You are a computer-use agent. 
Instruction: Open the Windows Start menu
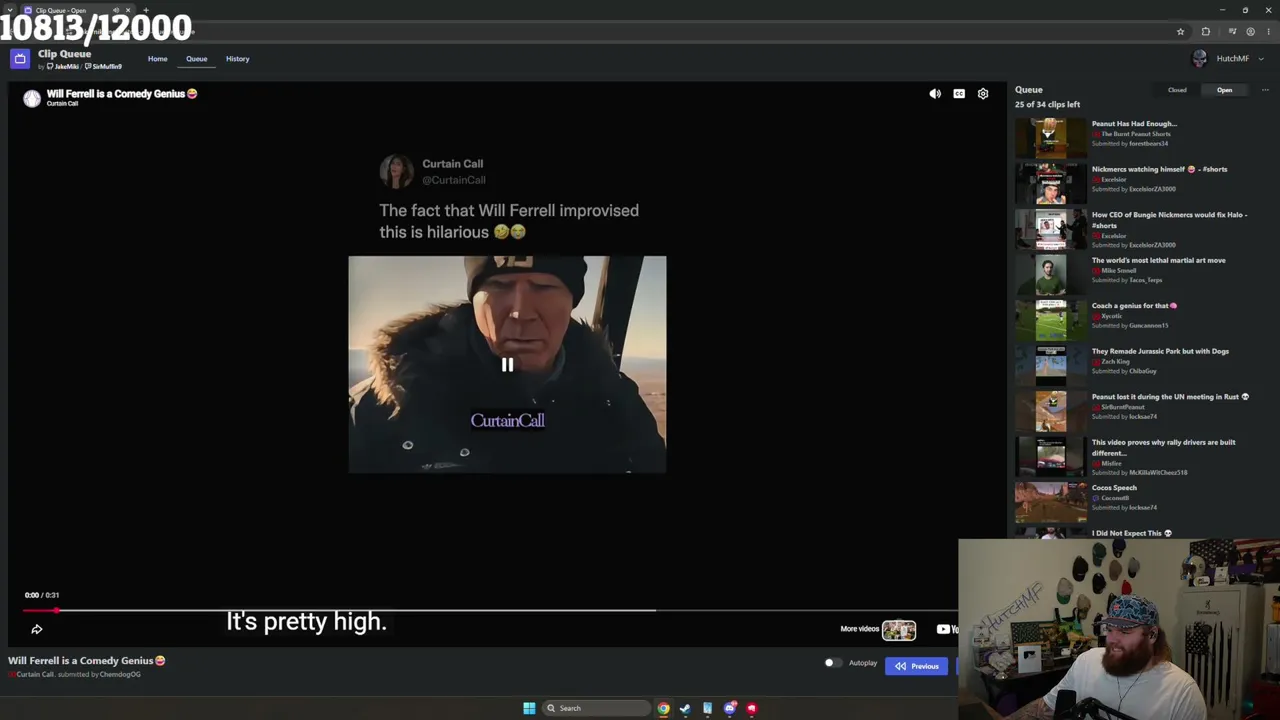pyautogui.click(x=529, y=708)
